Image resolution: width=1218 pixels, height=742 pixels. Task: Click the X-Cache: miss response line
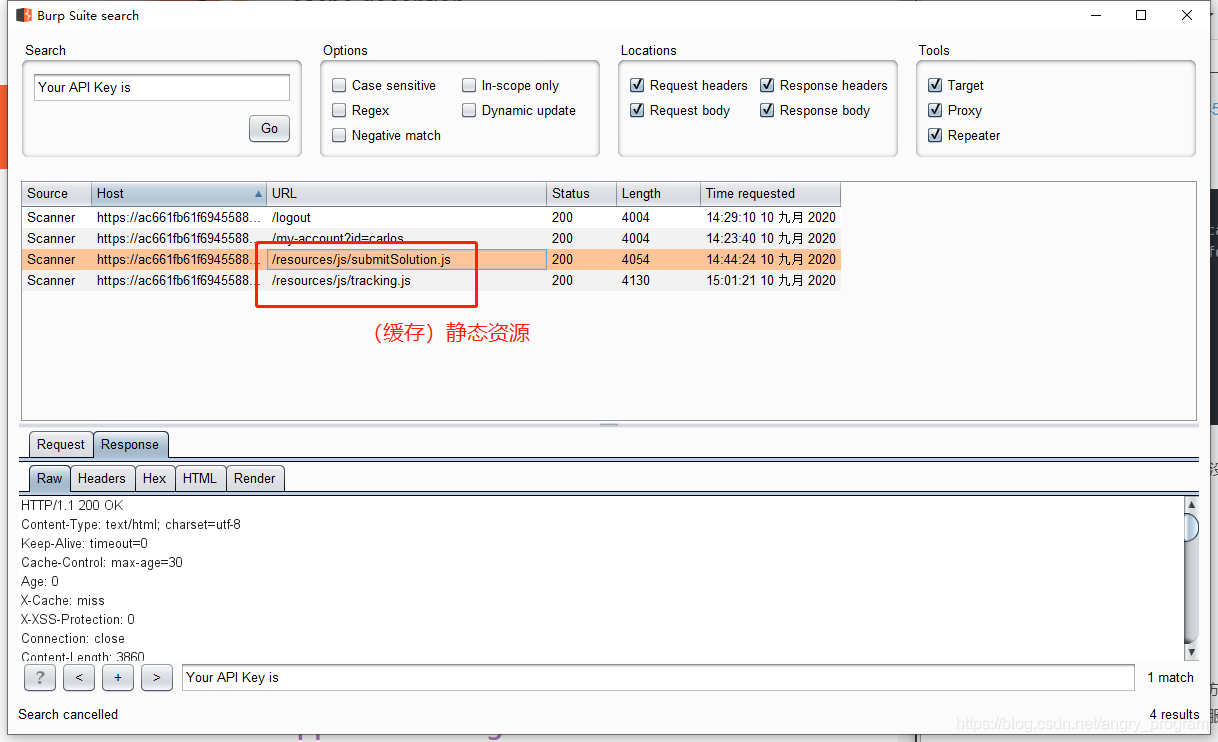coord(63,600)
